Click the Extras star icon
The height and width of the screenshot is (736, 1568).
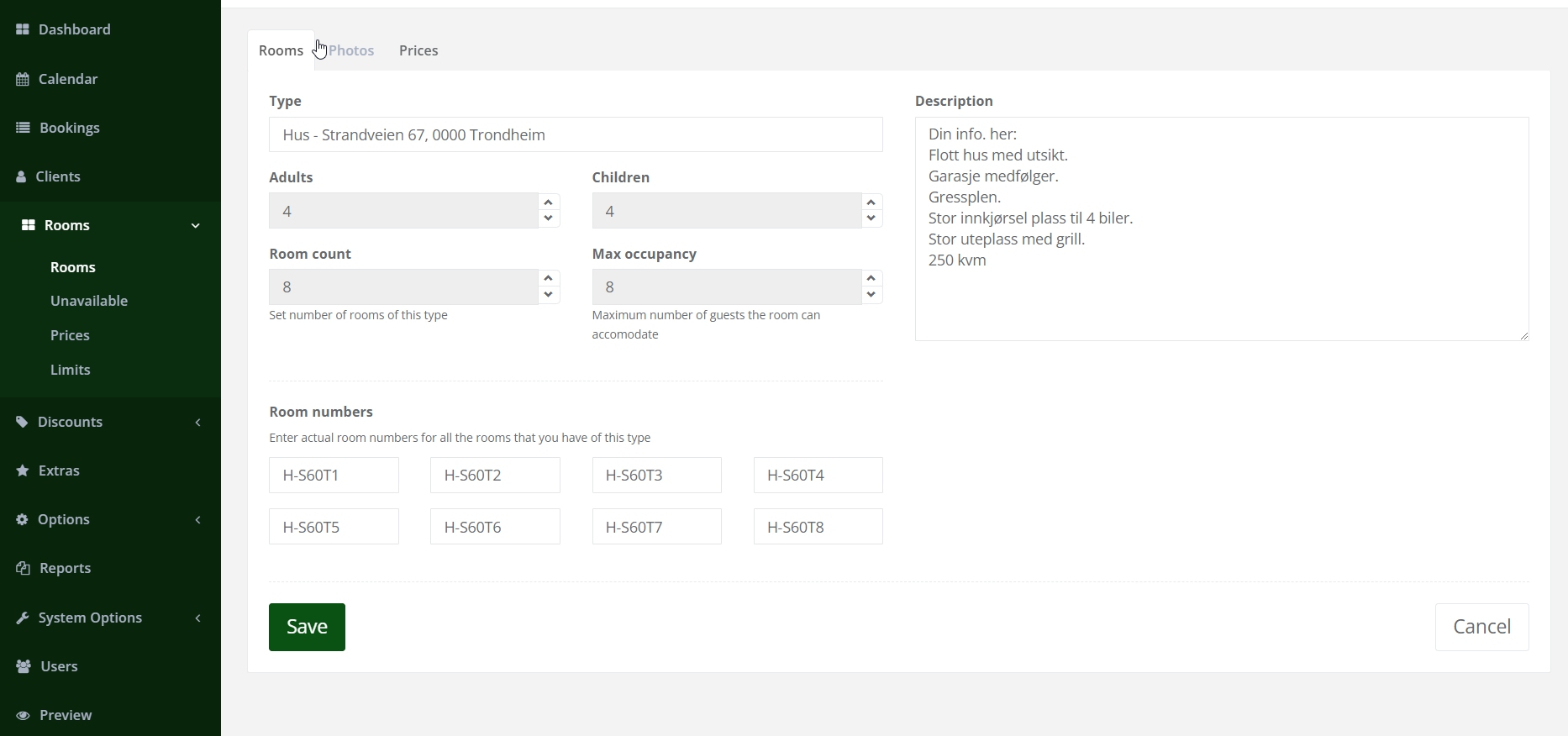tap(23, 471)
